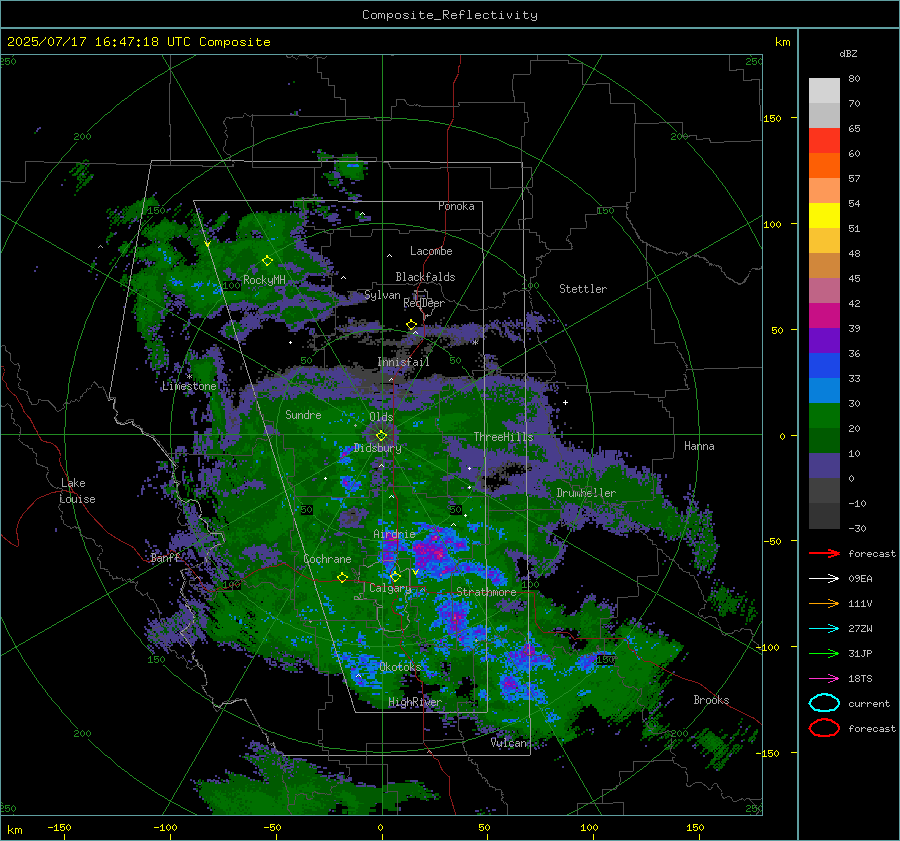Image resolution: width=900 pixels, height=841 pixels.
Task: Click the -30 dBZ scale value
Action: pos(857,528)
